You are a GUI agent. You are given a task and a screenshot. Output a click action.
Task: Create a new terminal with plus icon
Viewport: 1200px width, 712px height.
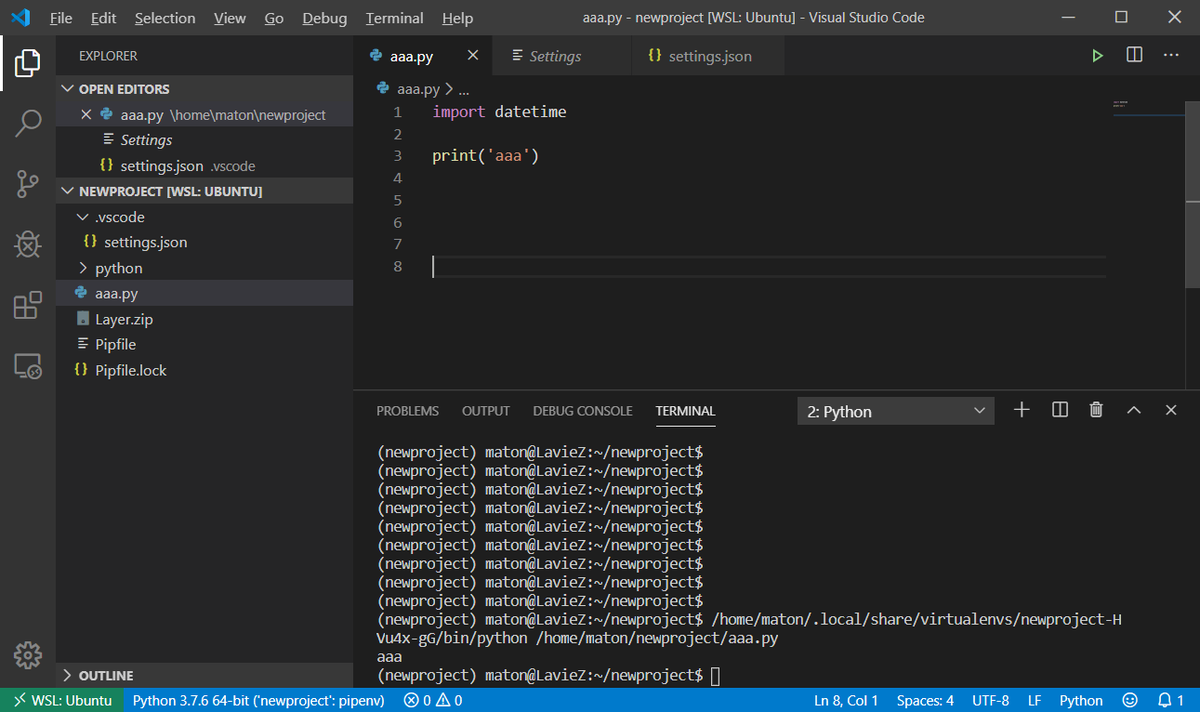[x=1022, y=410]
